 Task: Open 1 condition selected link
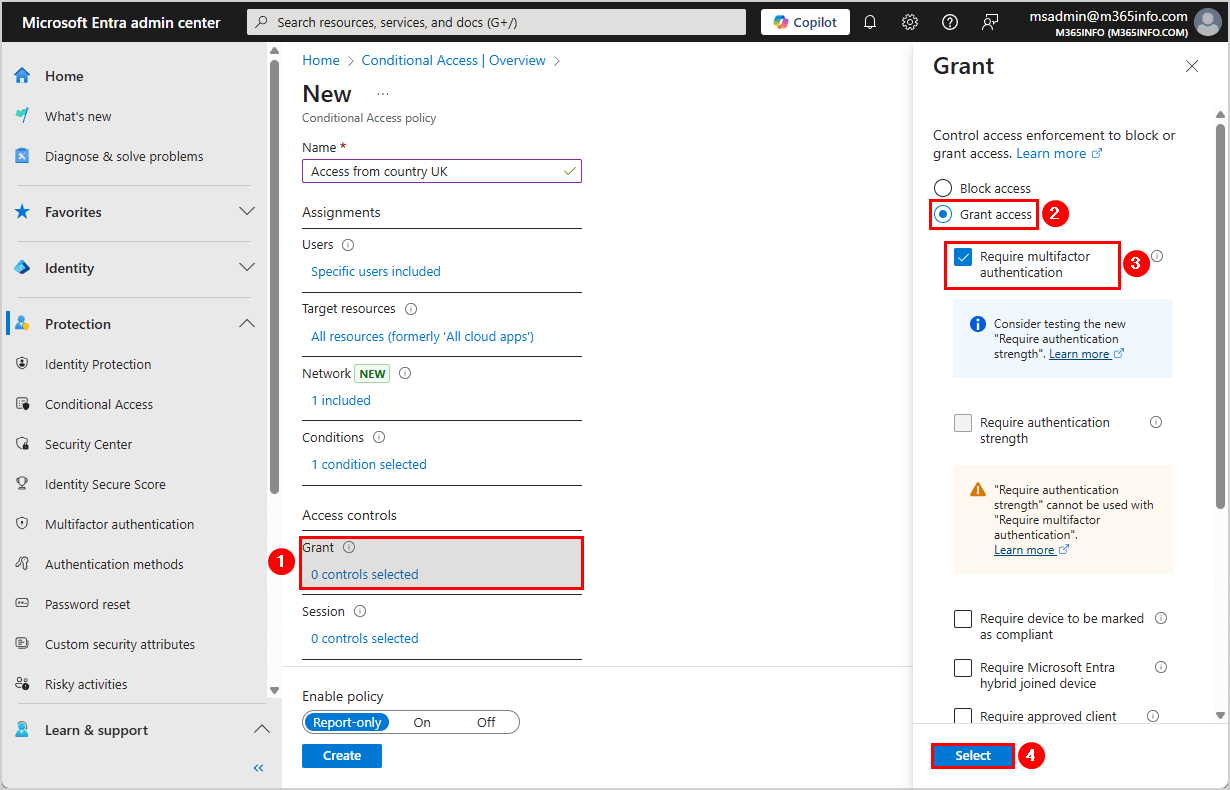(x=369, y=464)
